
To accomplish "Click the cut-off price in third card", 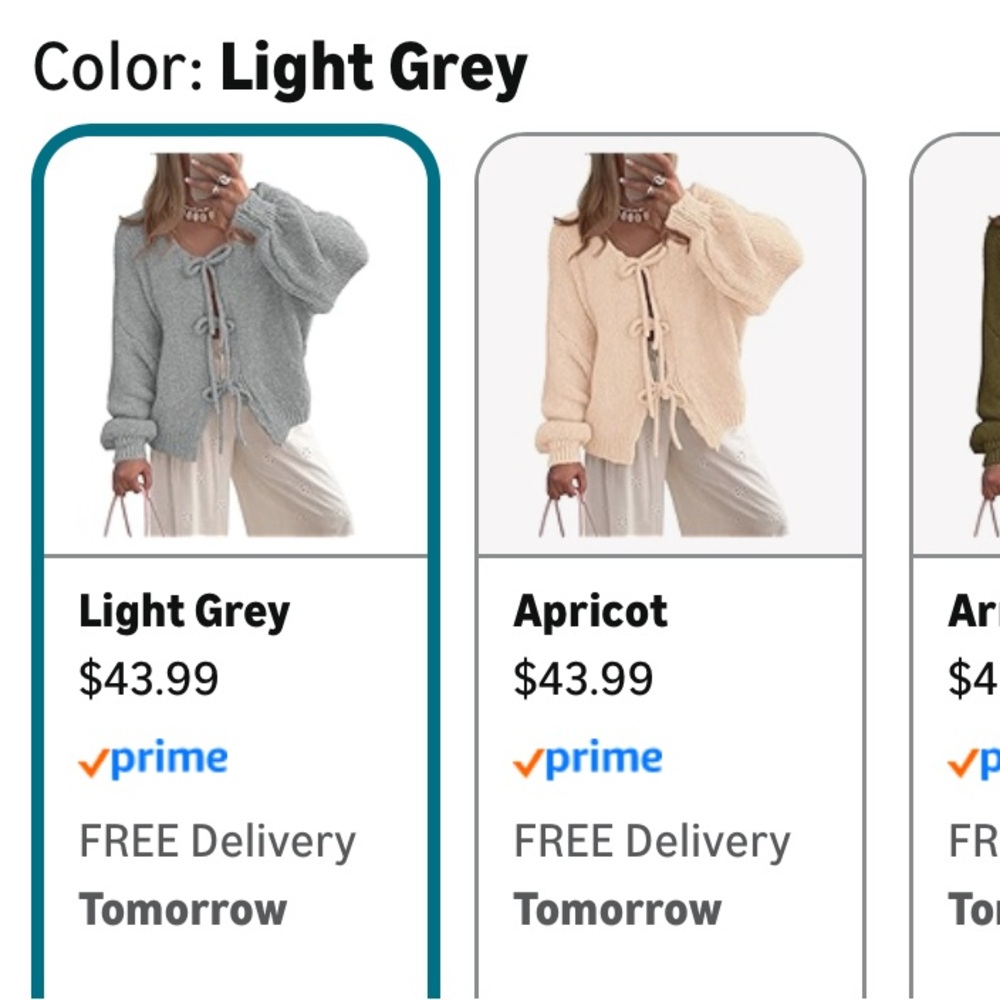I will (974, 678).
